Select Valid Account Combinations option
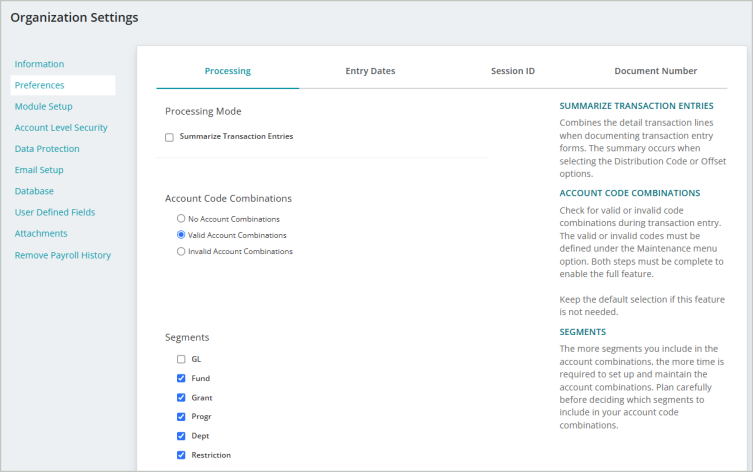 point(181,235)
